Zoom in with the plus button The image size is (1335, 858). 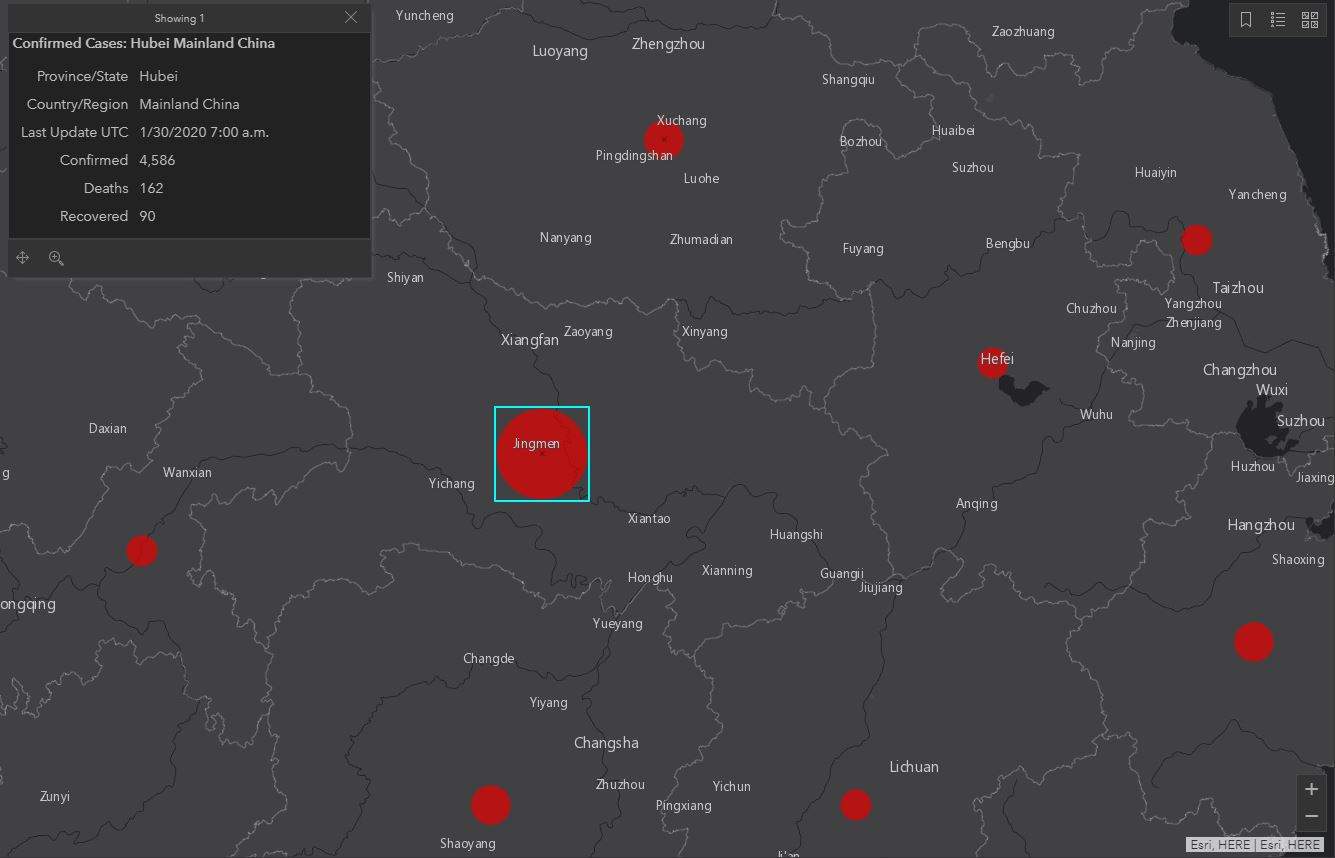coord(1311,788)
